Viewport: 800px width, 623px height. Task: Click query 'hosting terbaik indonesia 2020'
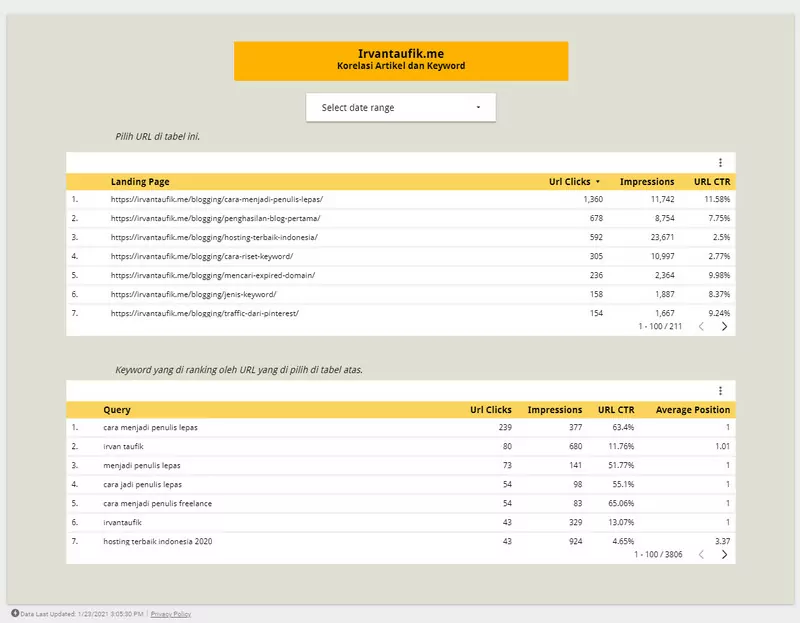point(157,541)
